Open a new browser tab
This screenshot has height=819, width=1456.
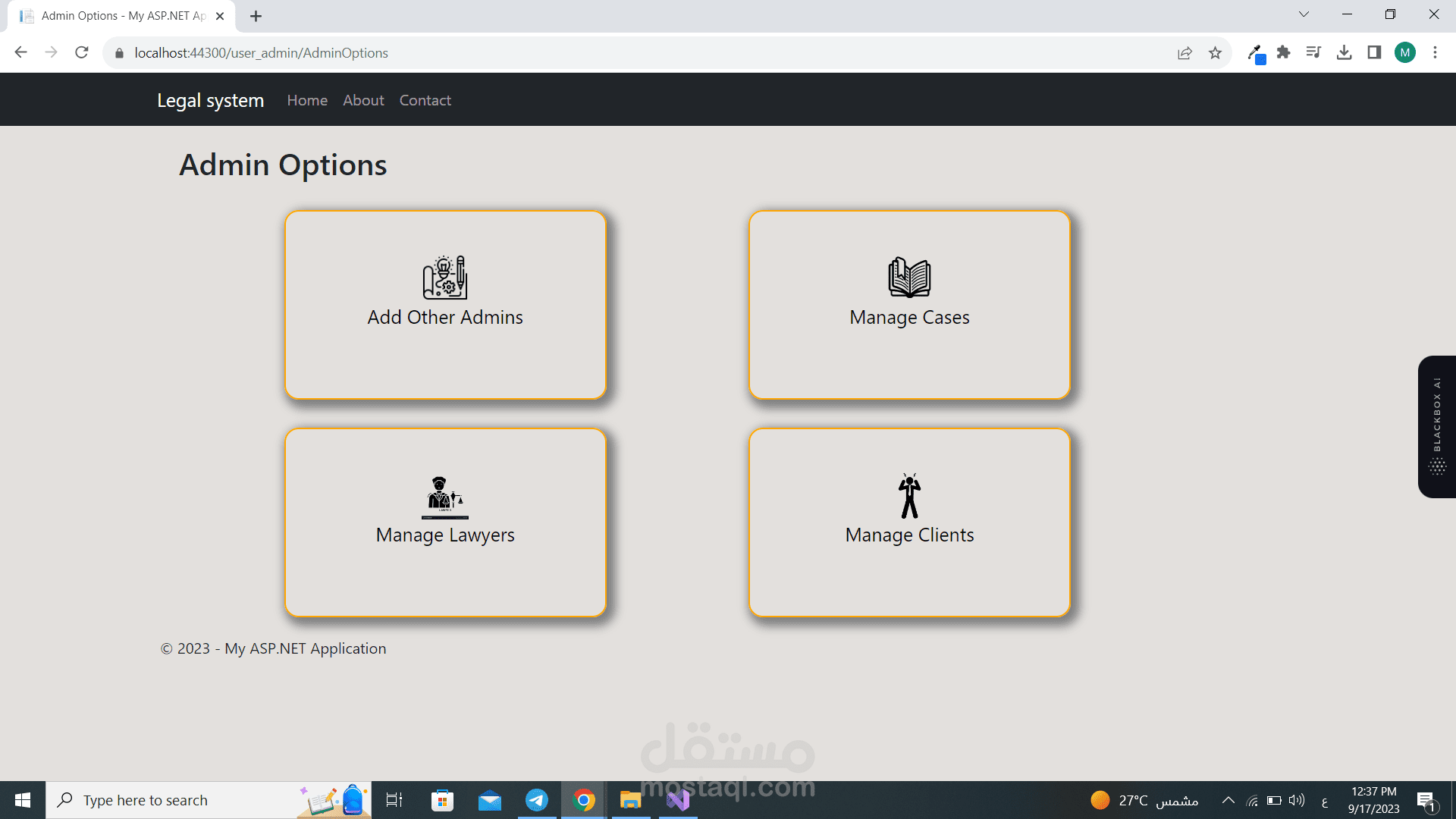click(x=256, y=16)
